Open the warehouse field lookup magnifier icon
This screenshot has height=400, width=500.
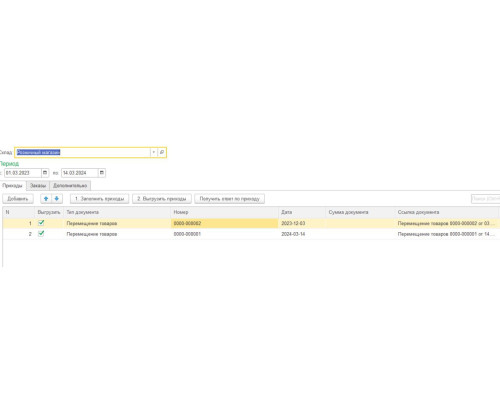(x=162, y=152)
